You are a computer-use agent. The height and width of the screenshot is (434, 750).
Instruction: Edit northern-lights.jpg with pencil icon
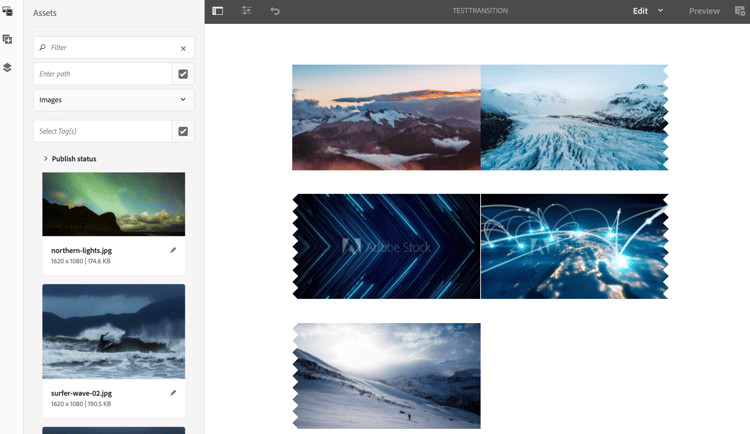(x=173, y=250)
